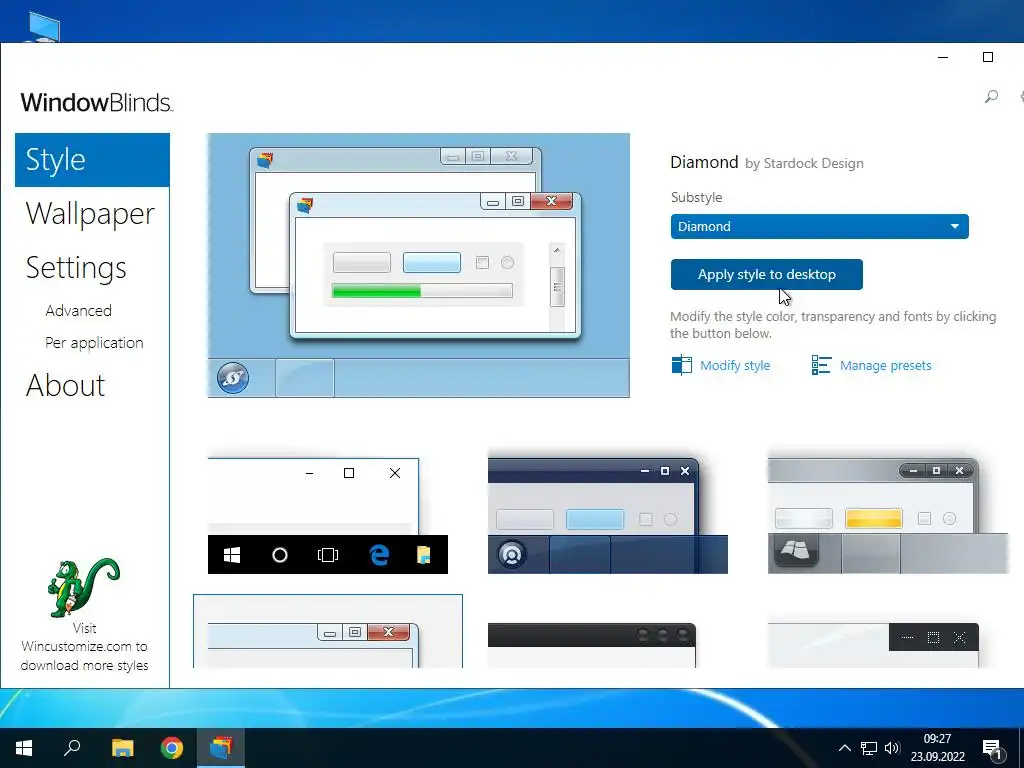Click the Modify style link
This screenshot has width=1024, height=768.
(x=735, y=366)
